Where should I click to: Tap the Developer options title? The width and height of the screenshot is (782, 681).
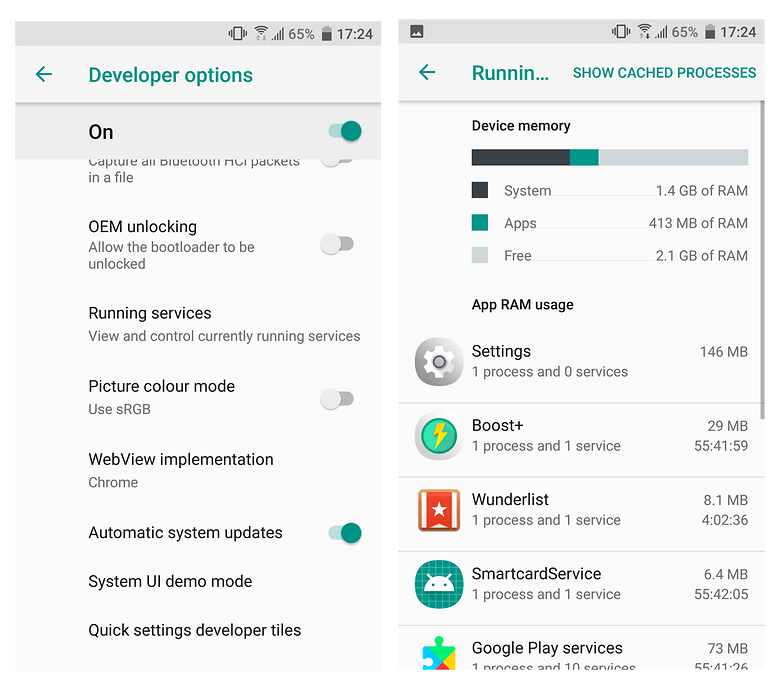pyautogui.click(x=171, y=75)
